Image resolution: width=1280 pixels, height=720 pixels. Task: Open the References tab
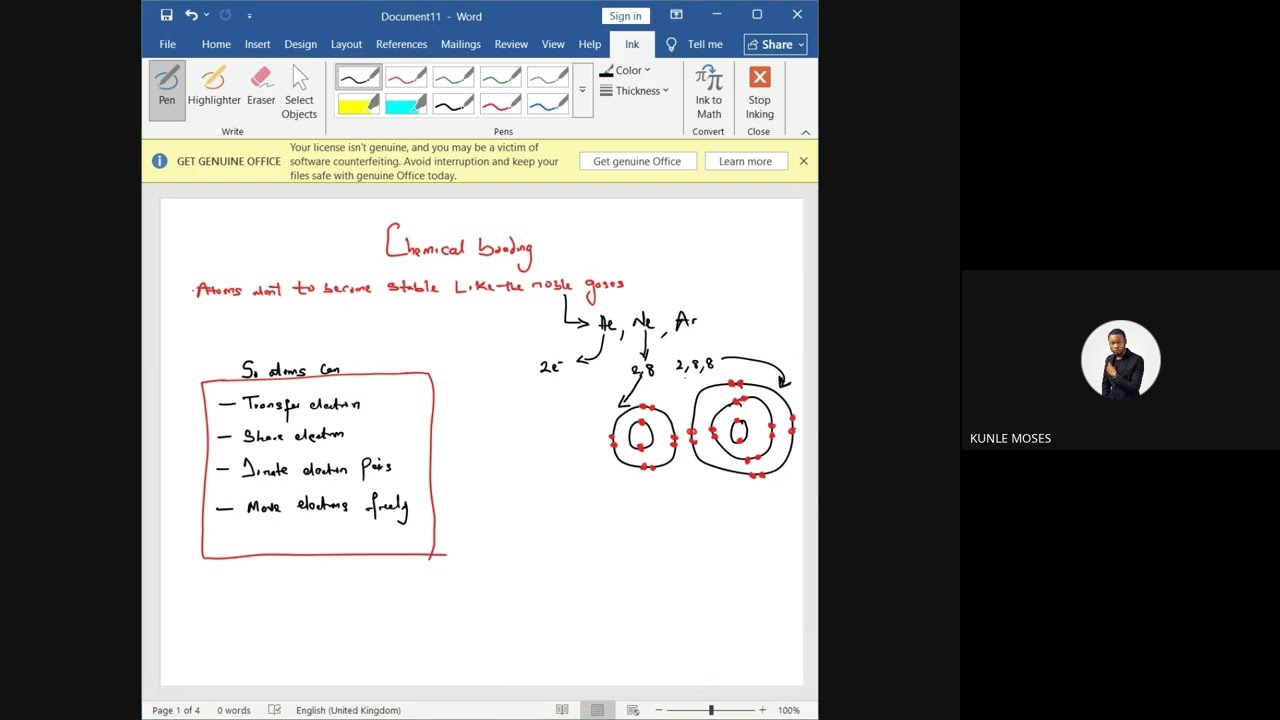(x=401, y=44)
